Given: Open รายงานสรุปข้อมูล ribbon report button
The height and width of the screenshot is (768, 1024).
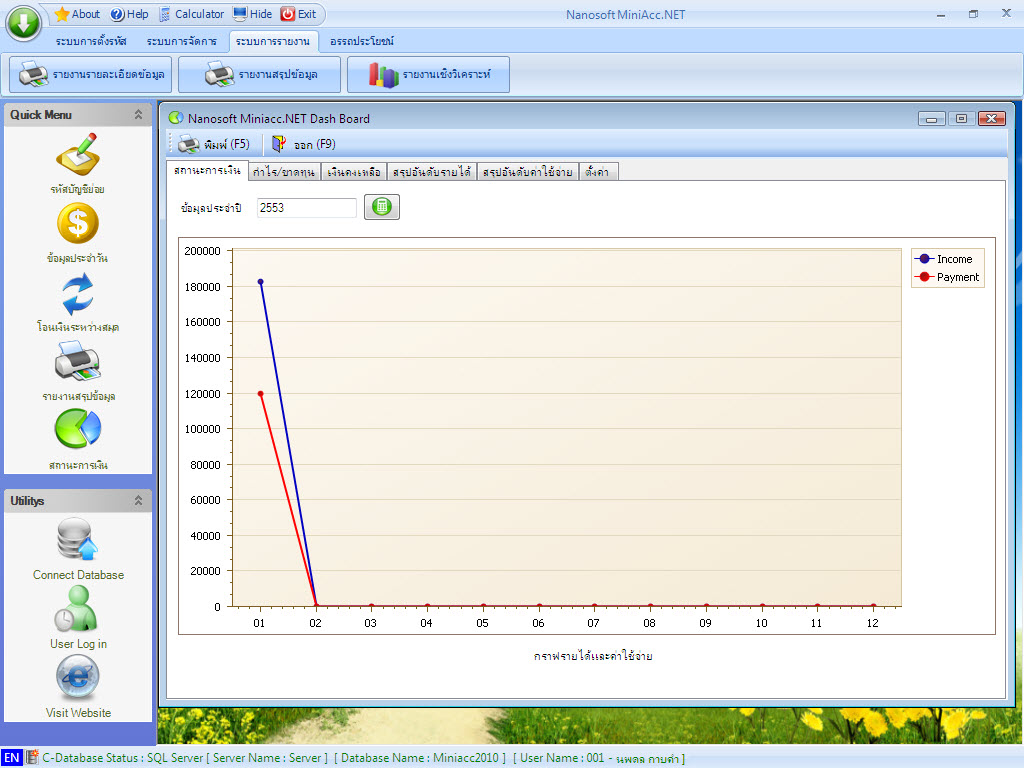Looking at the screenshot, I should point(260,74).
